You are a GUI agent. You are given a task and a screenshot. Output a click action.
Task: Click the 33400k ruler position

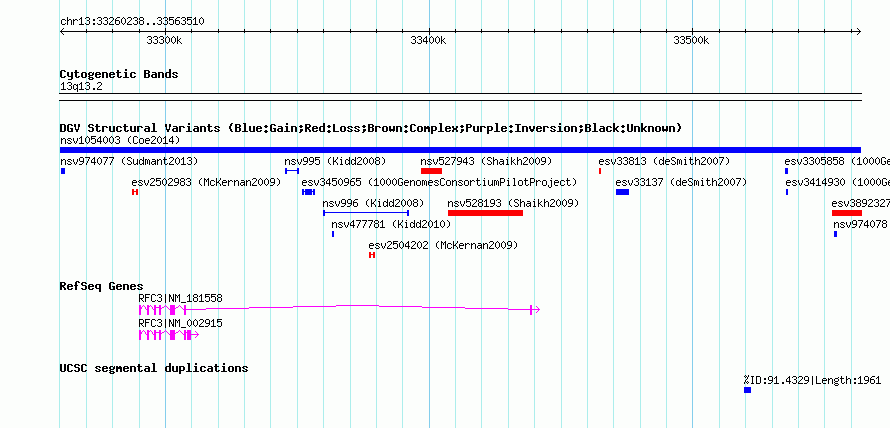coord(429,40)
